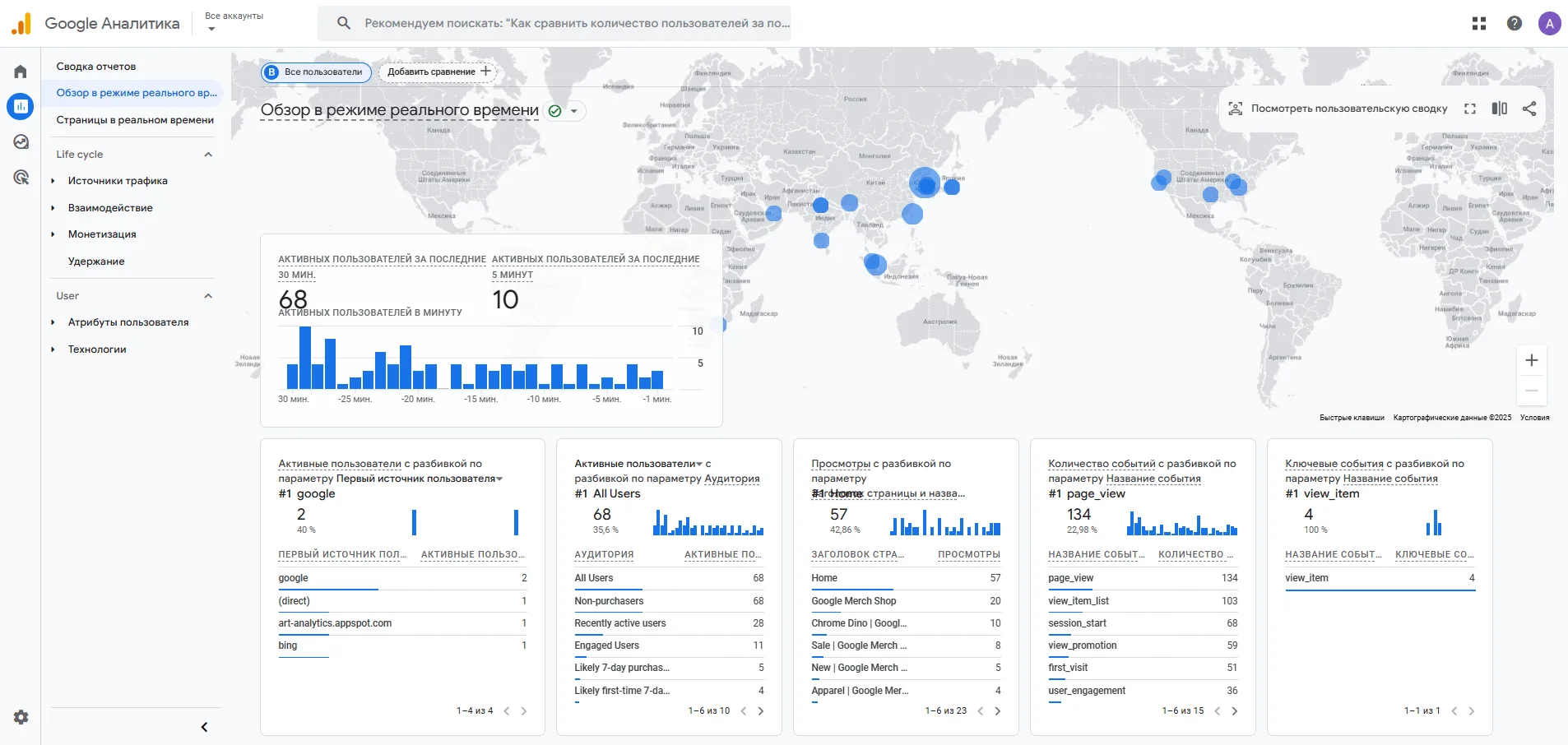Collapse the Life cycle section
1568x745 pixels.
(208, 155)
